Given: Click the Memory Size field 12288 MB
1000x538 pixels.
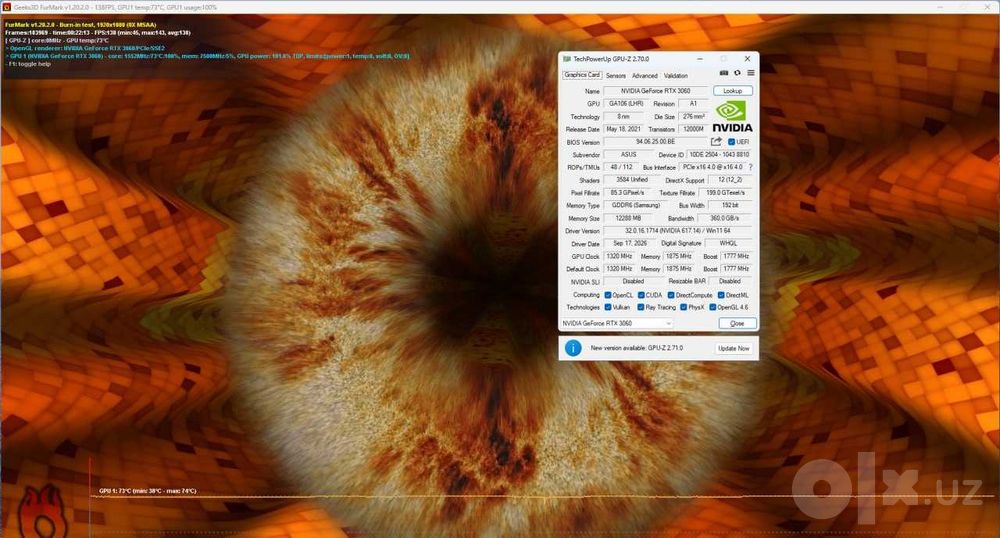Looking at the screenshot, I should click(x=628, y=218).
